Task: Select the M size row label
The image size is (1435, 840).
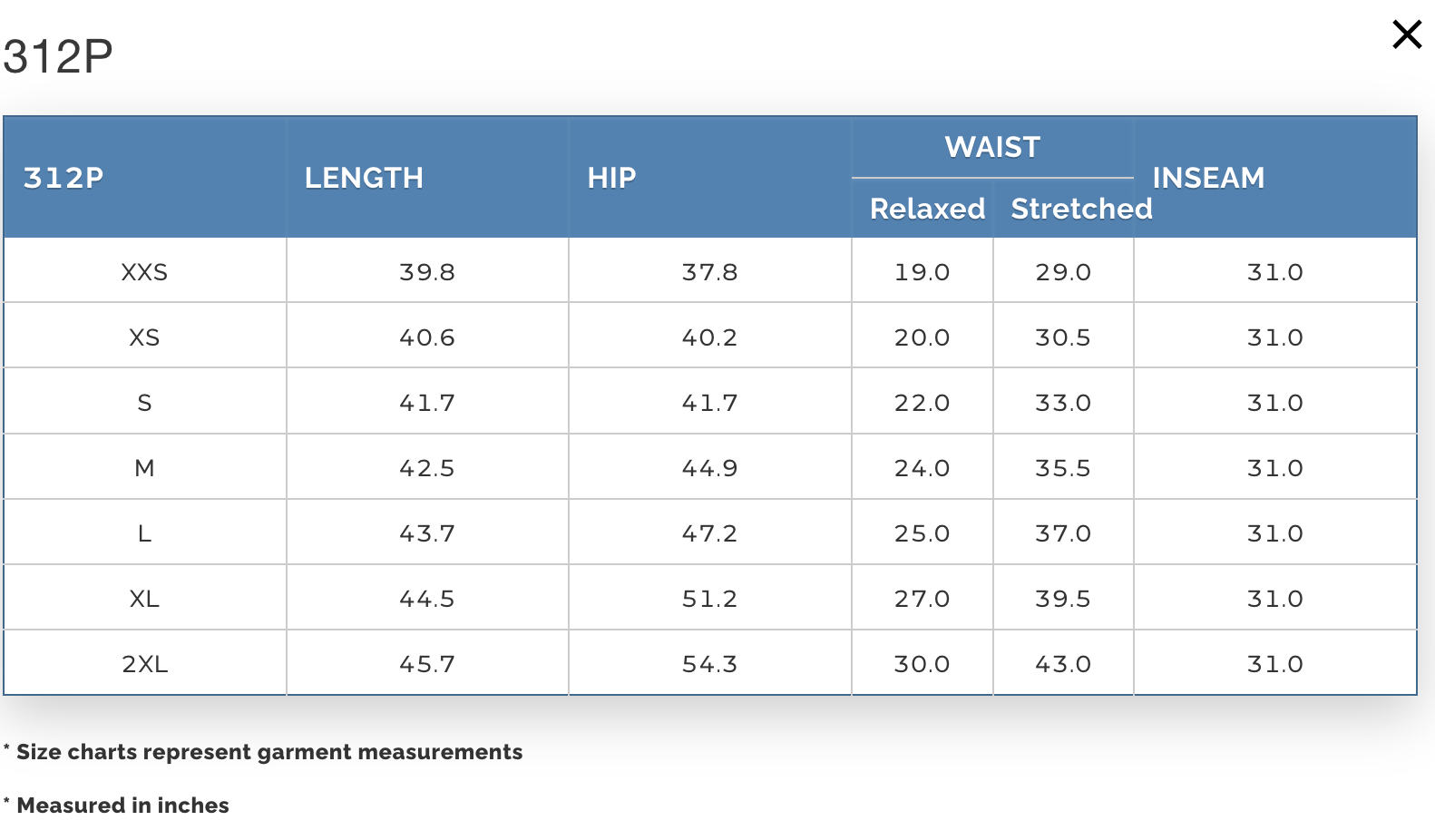Action: [144, 468]
